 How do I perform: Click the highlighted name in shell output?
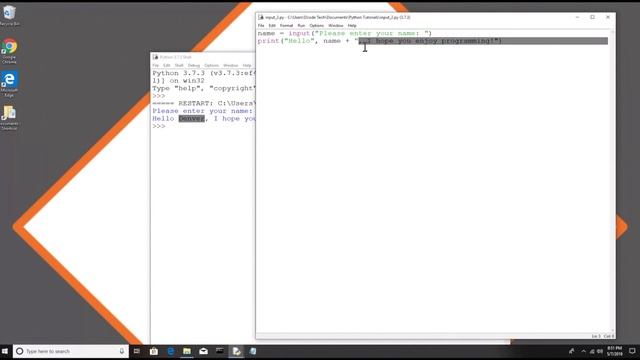(x=191, y=118)
